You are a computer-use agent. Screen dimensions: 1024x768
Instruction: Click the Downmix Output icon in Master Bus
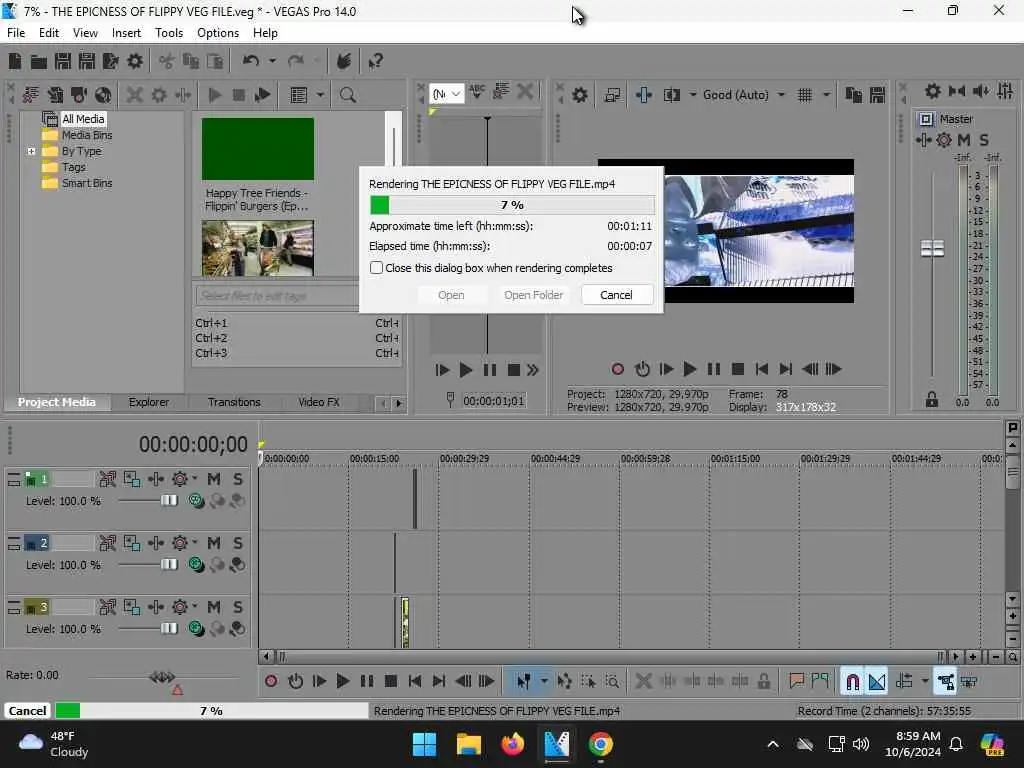click(957, 91)
